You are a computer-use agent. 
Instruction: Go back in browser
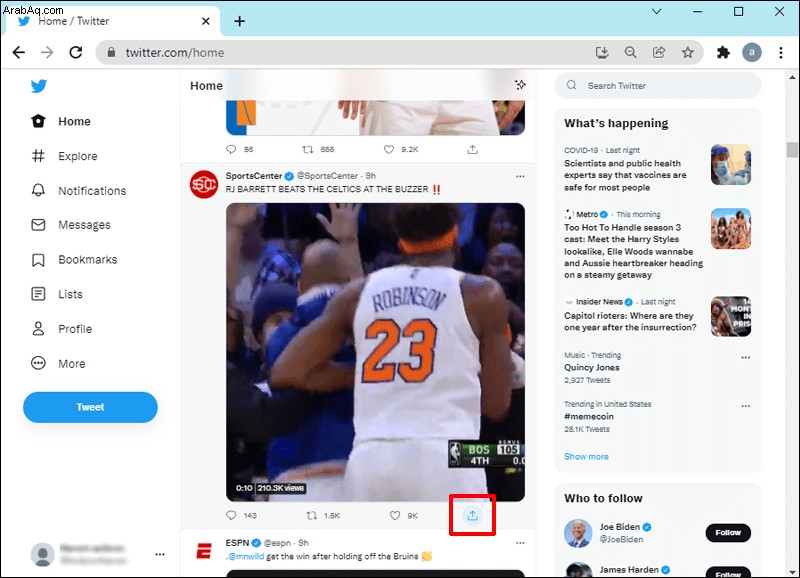[19, 52]
